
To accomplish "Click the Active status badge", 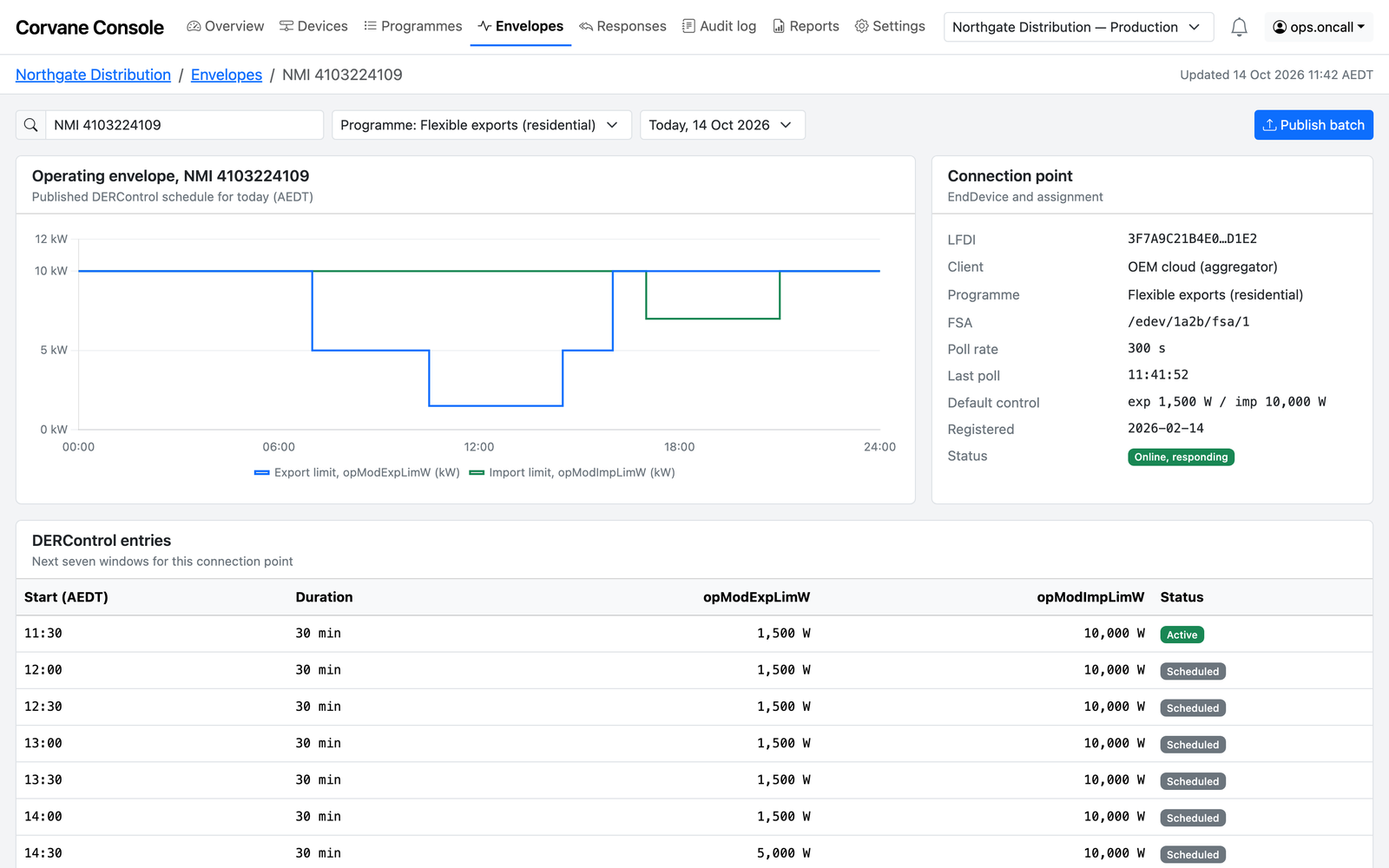I will tap(1182, 635).
